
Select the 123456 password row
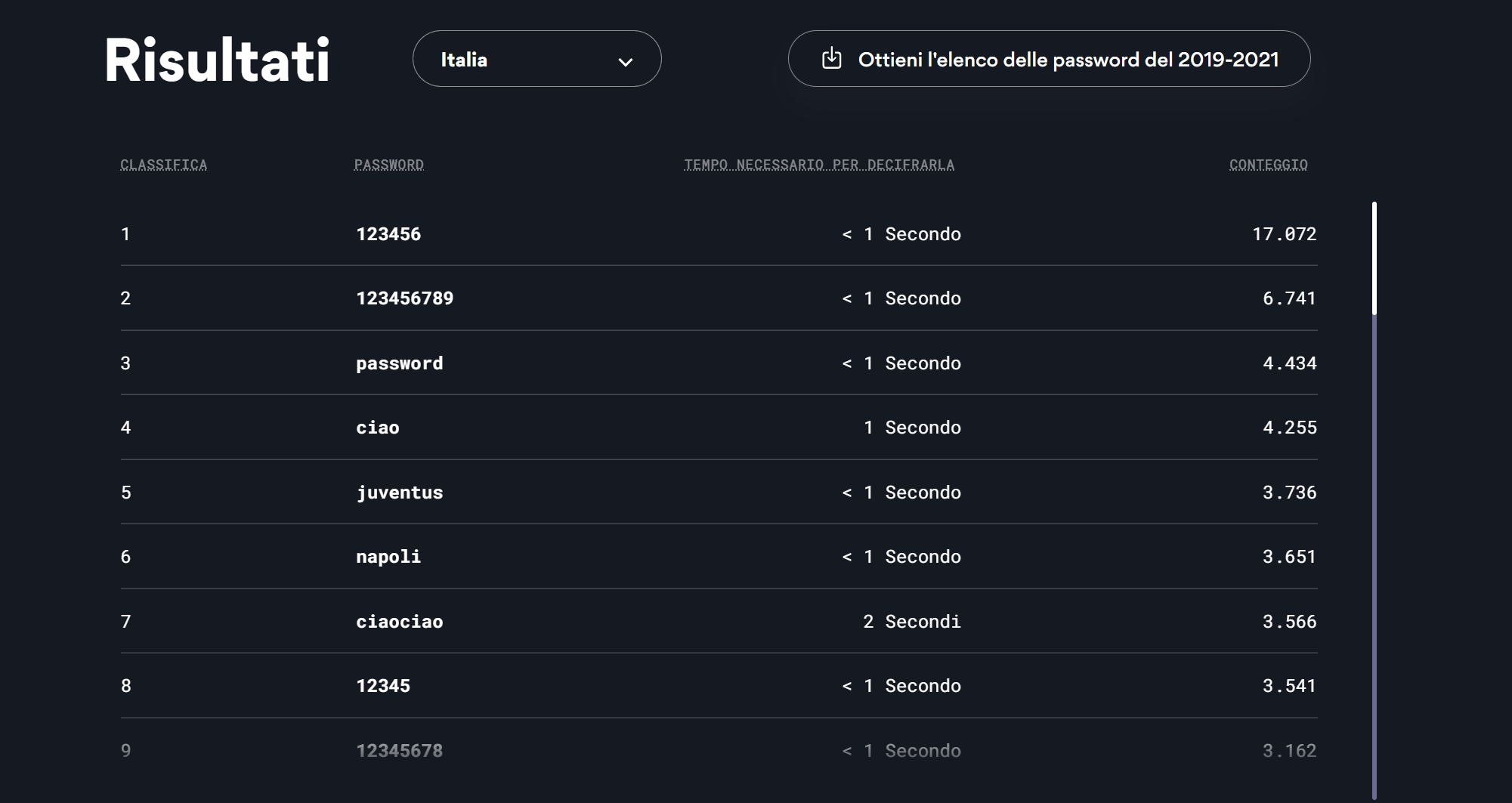pos(719,233)
